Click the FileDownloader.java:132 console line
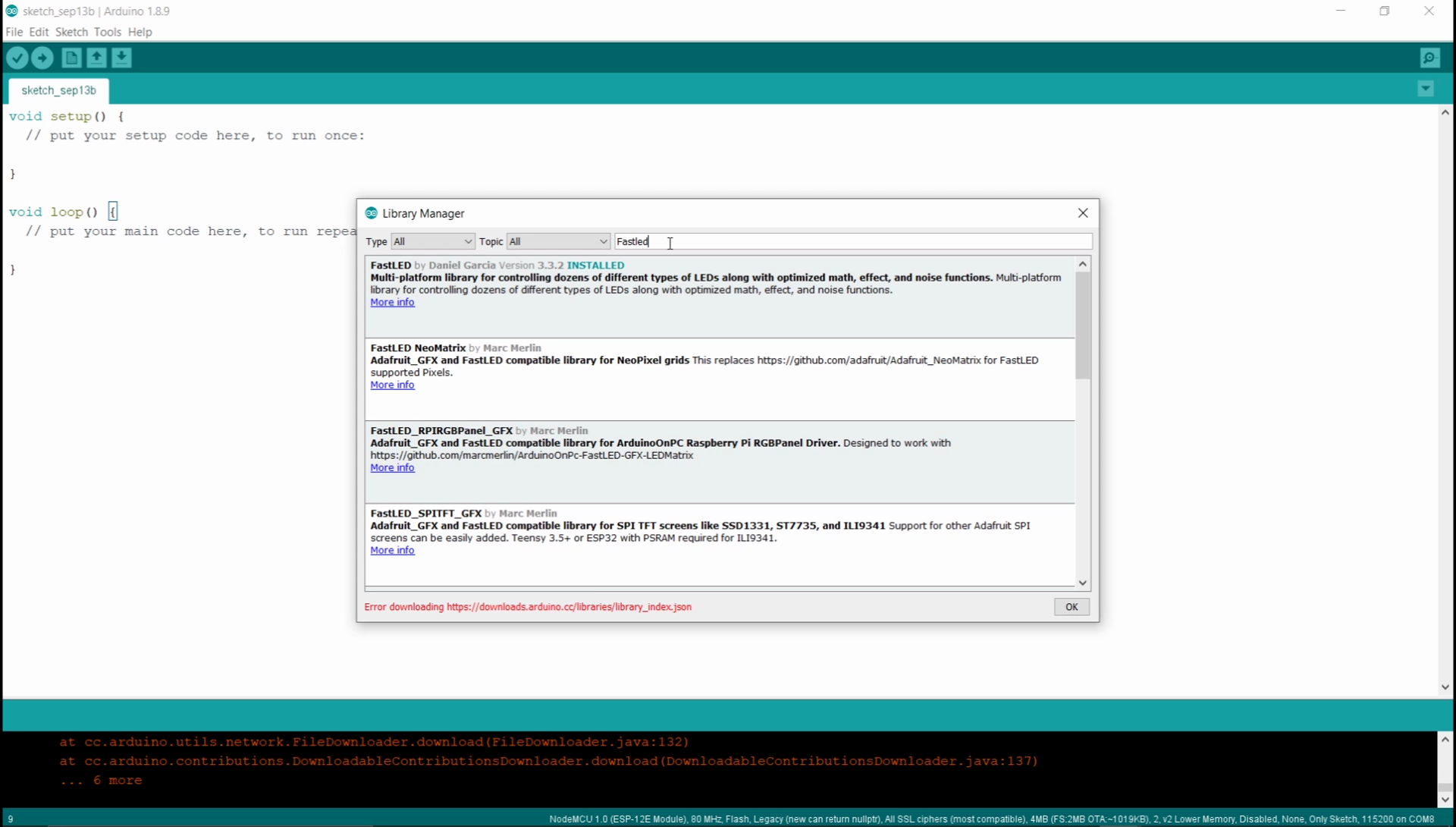Screen dimensions: 1456x827 [374, 742]
